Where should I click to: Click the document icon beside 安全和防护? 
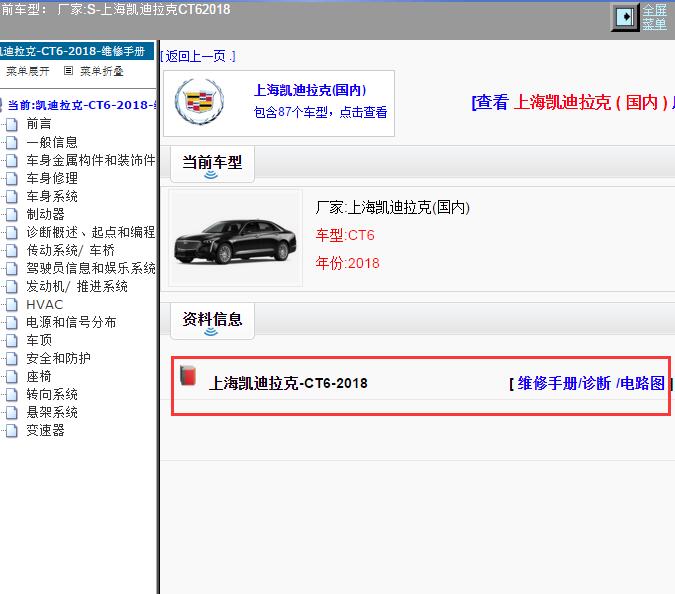(12, 359)
